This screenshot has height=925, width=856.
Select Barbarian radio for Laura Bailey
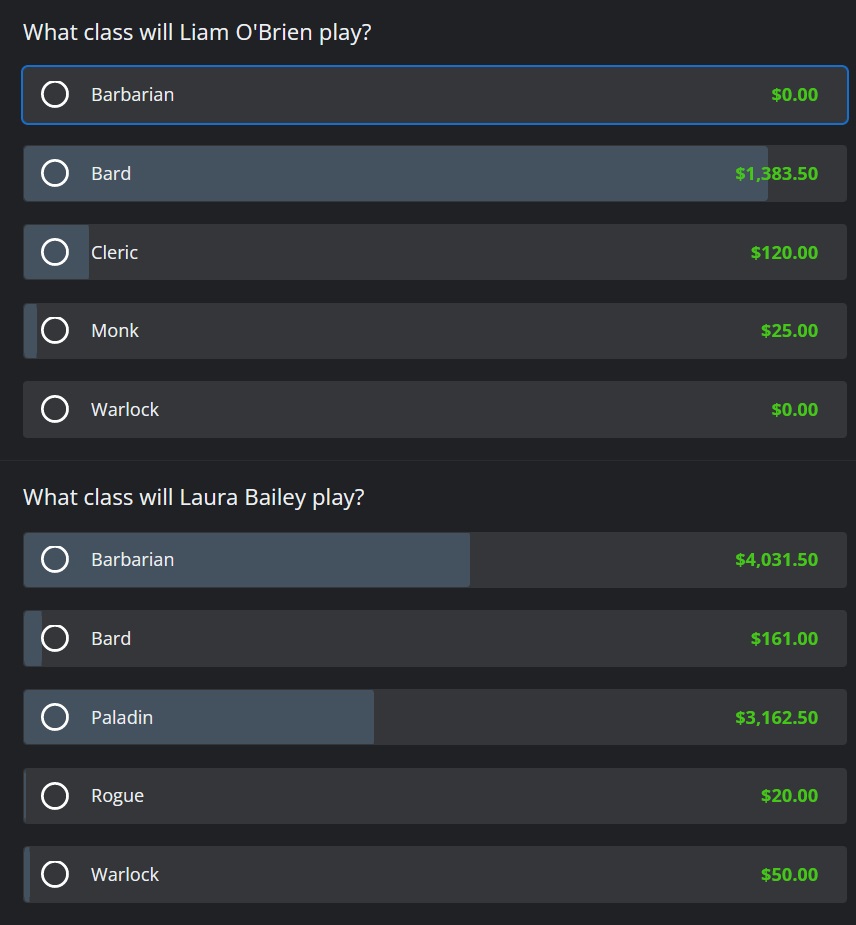[x=55, y=559]
